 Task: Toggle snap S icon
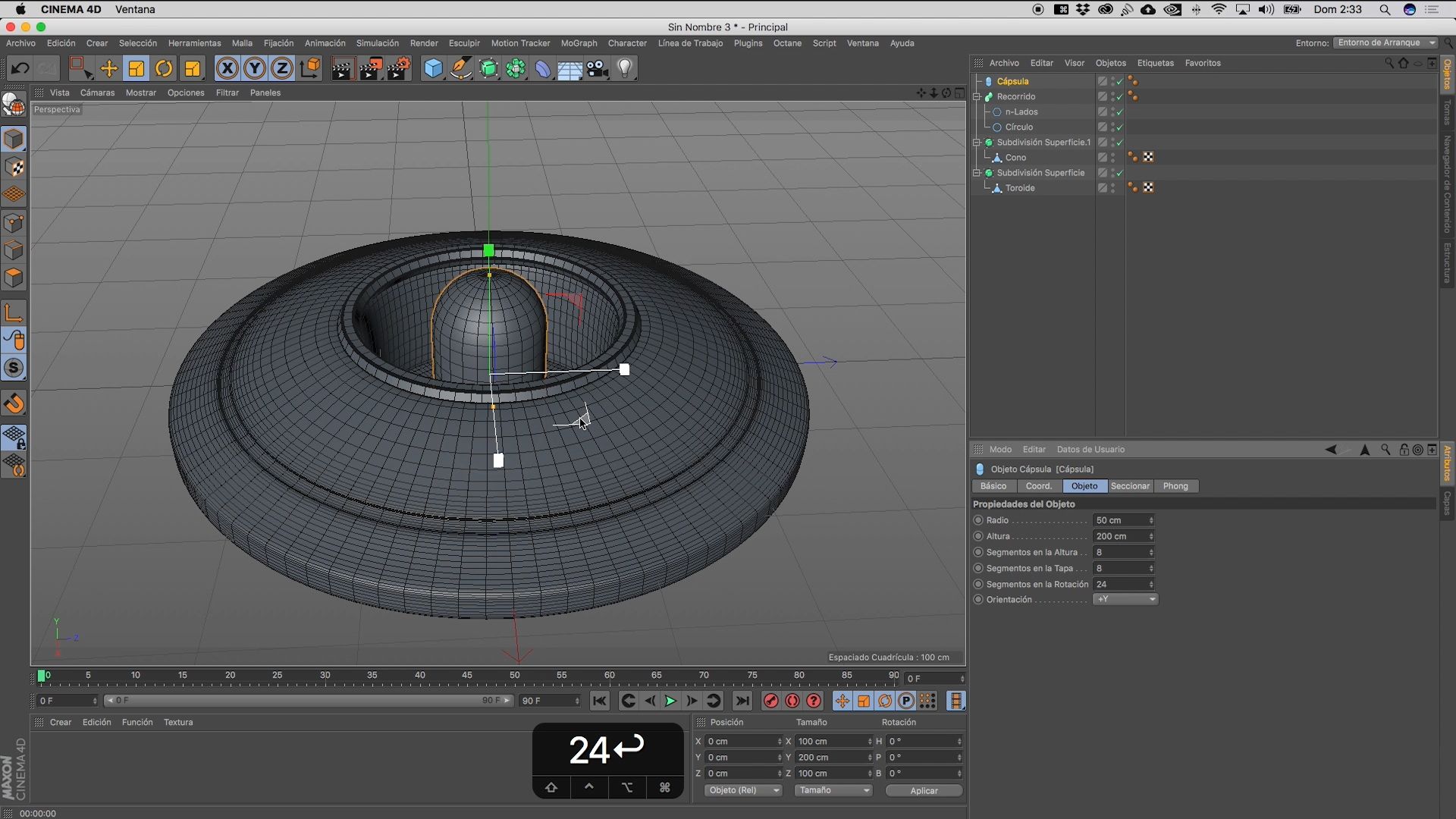14,368
